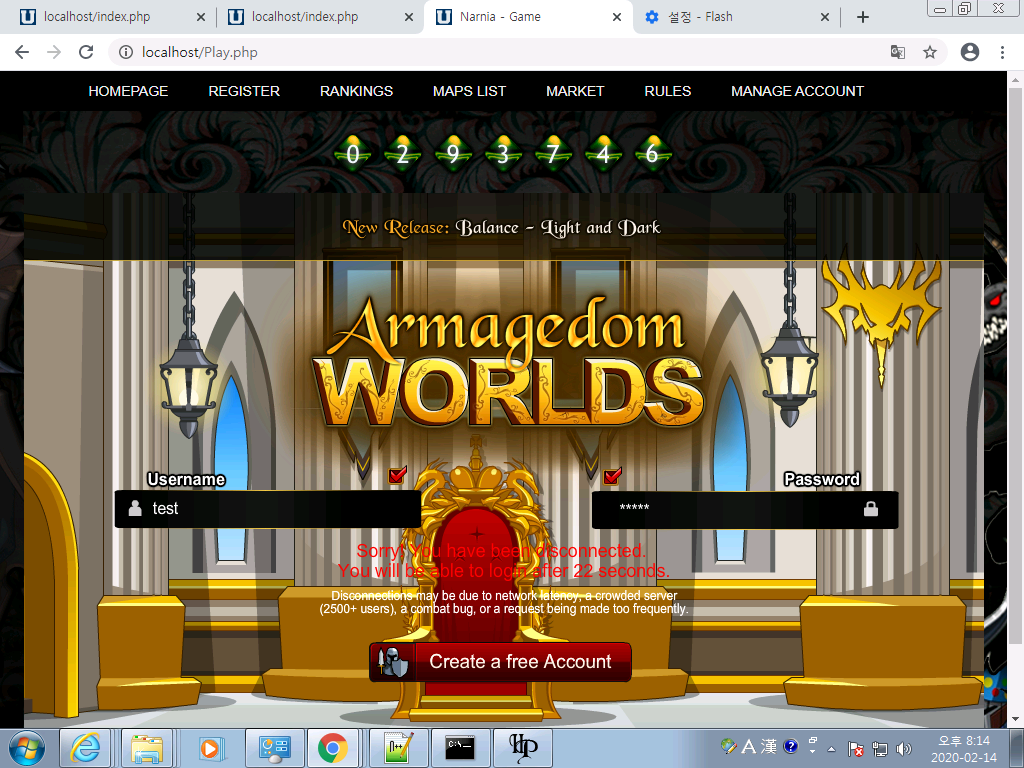1024x768 pixels.
Task: Show hidden system tray icons
Action: [x=832, y=748]
